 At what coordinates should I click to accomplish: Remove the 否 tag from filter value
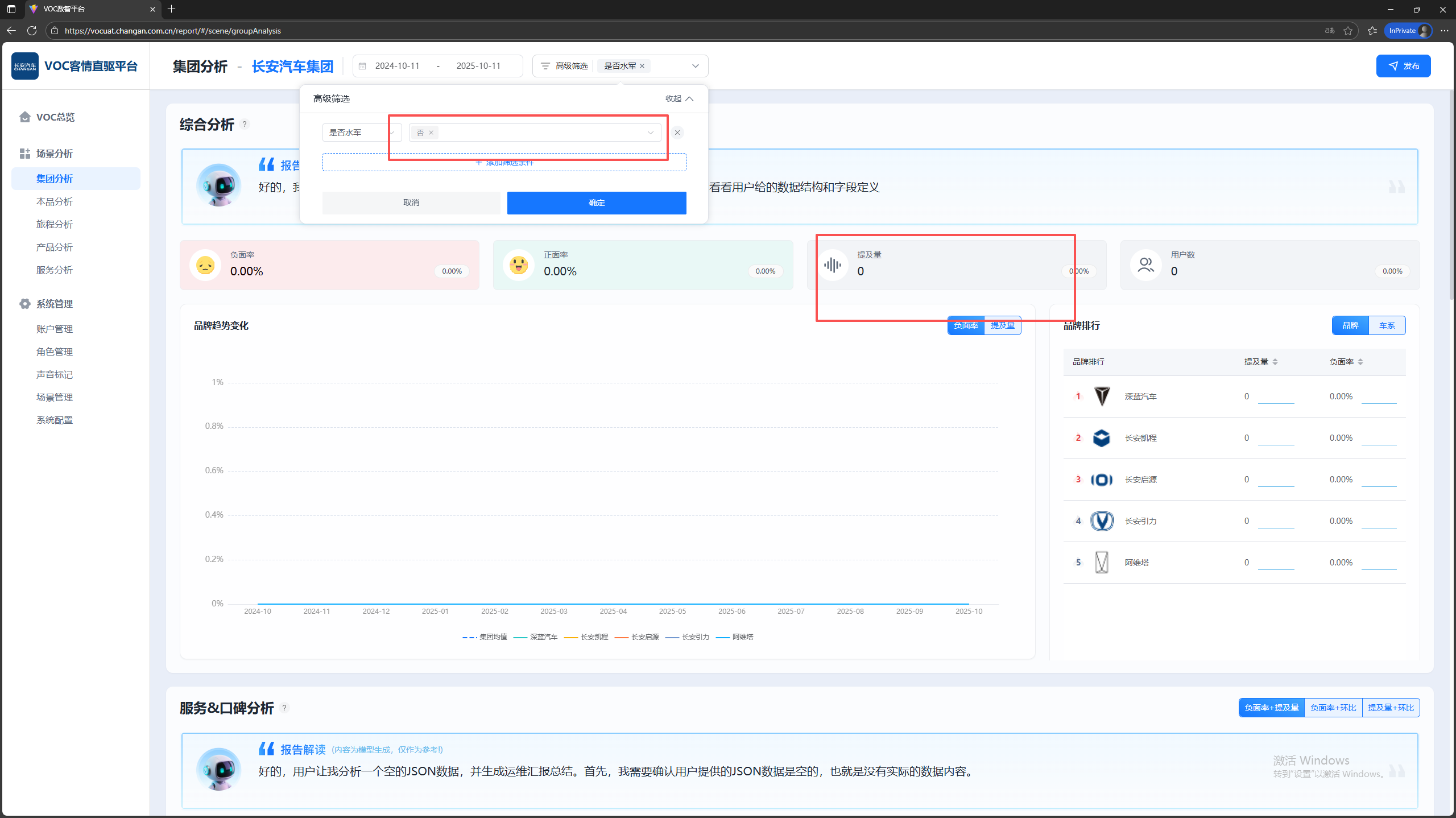pos(431,133)
